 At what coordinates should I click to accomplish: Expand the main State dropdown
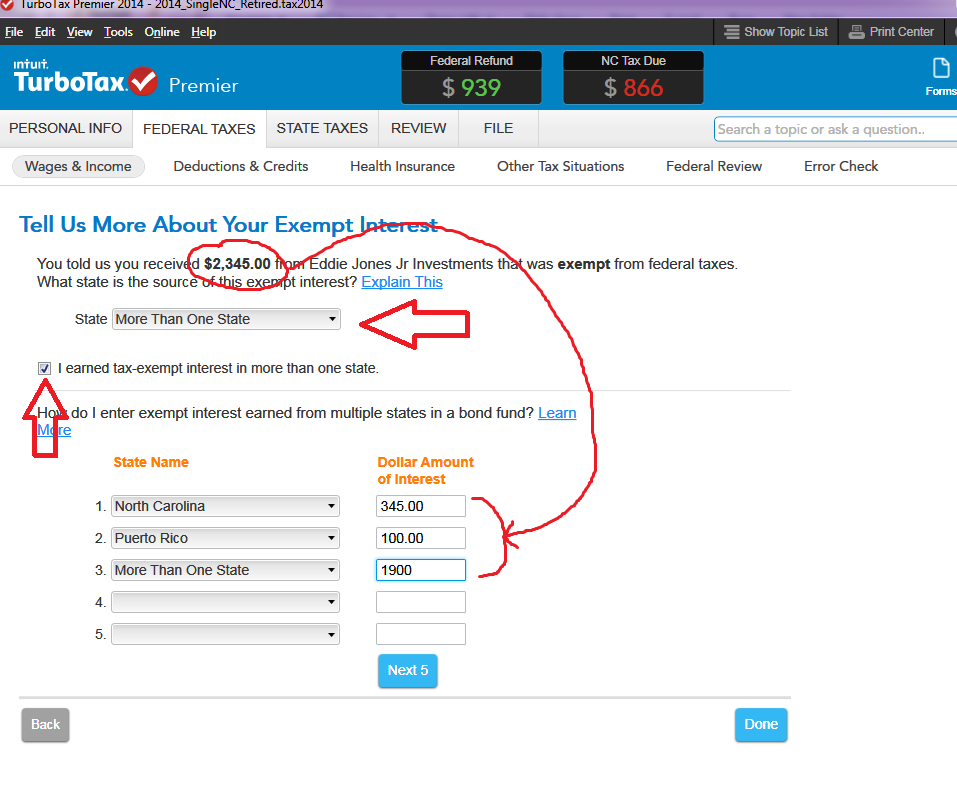click(226, 319)
